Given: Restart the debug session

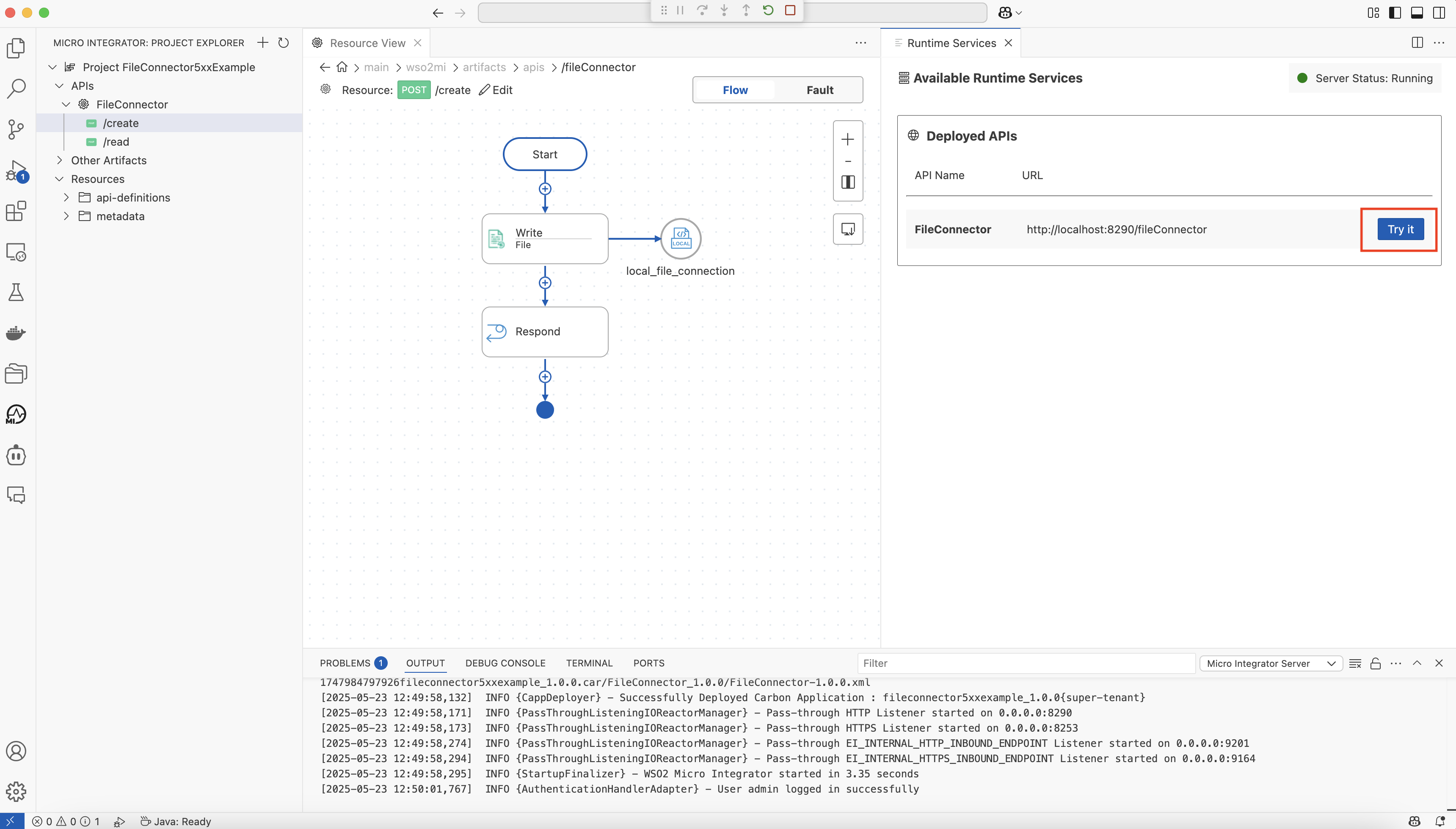Looking at the screenshot, I should [x=768, y=10].
